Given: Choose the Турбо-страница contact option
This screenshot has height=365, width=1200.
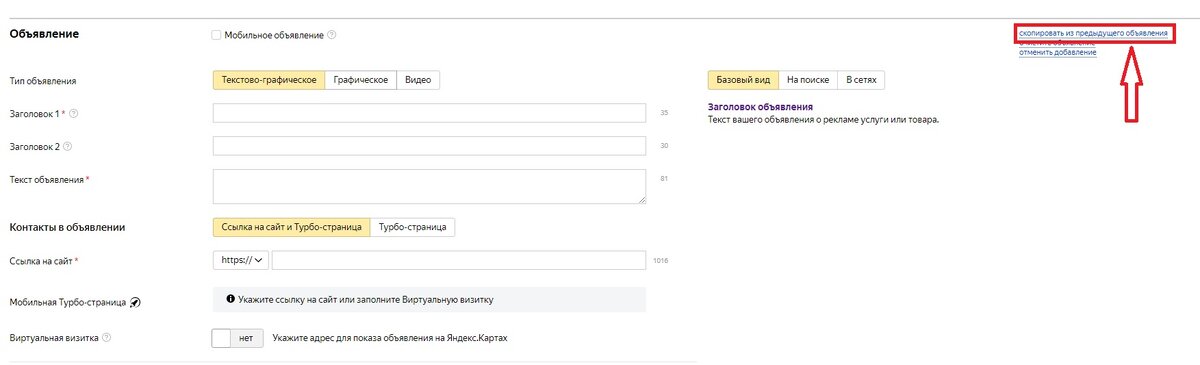Looking at the screenshot, I should click(413, 227).
